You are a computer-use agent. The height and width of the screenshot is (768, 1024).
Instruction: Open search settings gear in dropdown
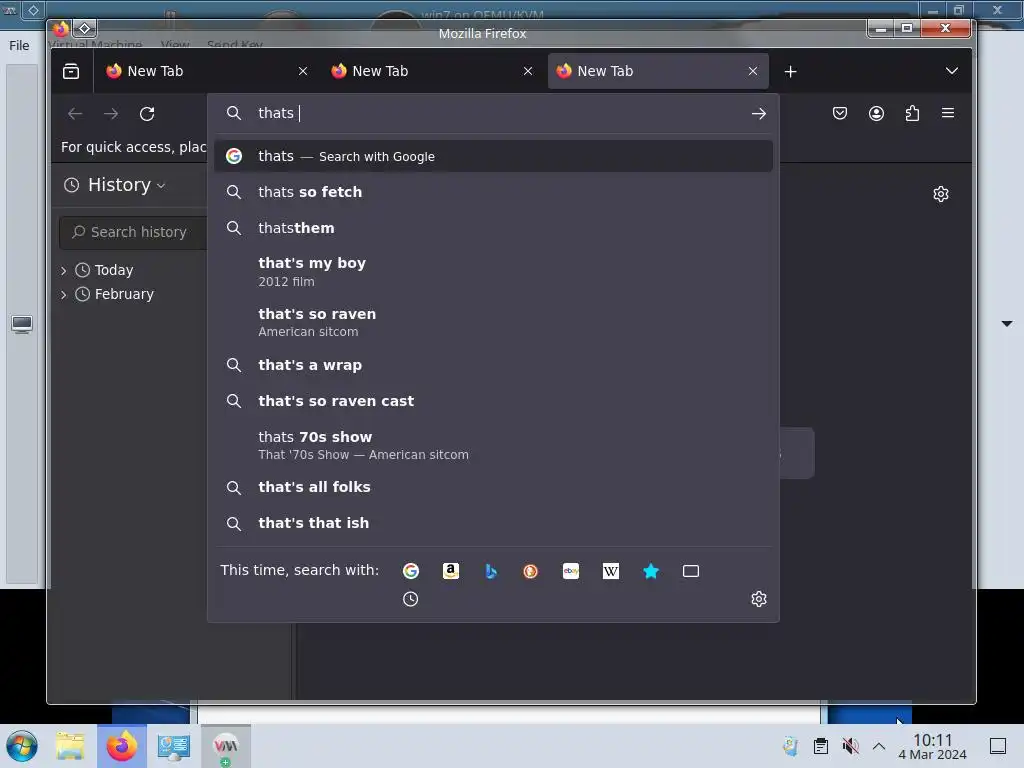click(x=758, y=599)
